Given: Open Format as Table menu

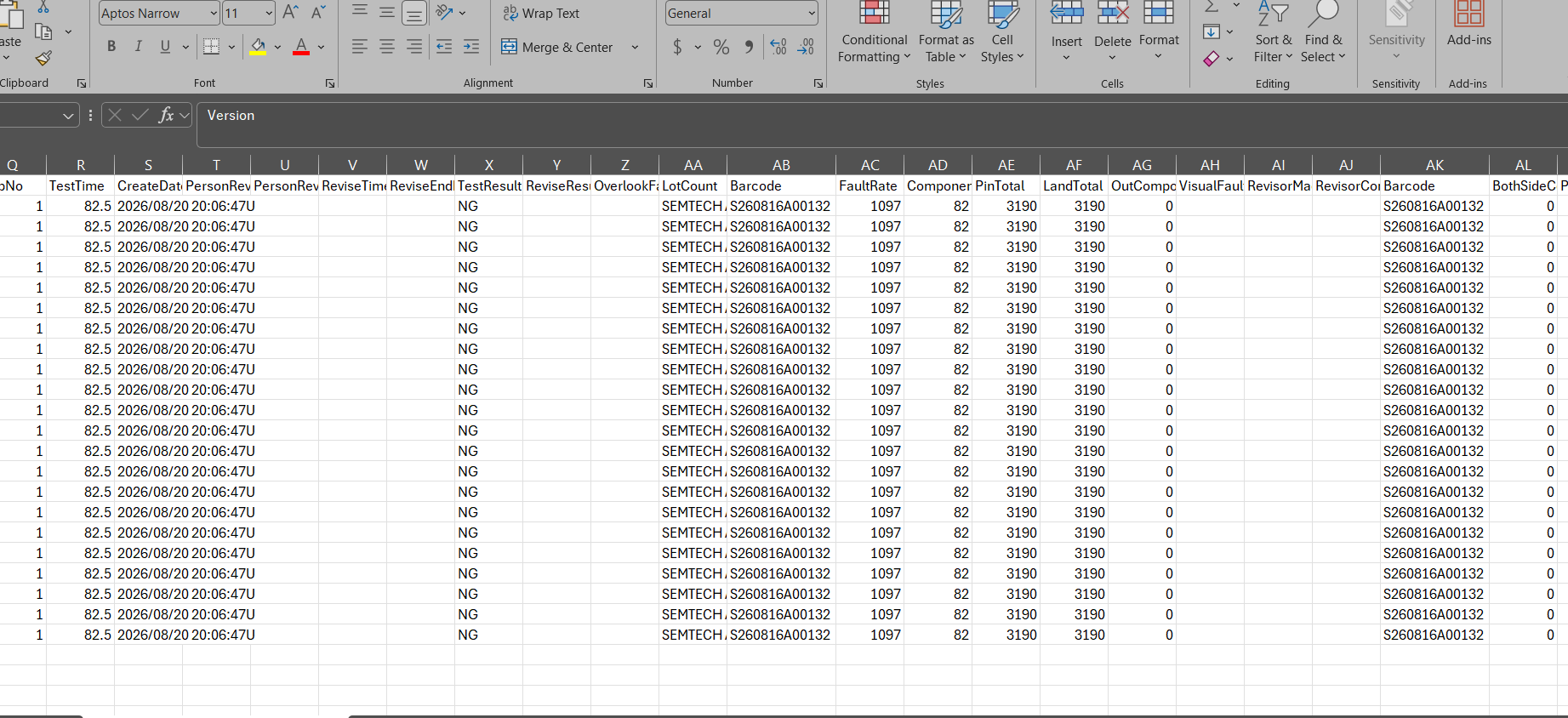Looking at the screenshot, I should 946,33.
